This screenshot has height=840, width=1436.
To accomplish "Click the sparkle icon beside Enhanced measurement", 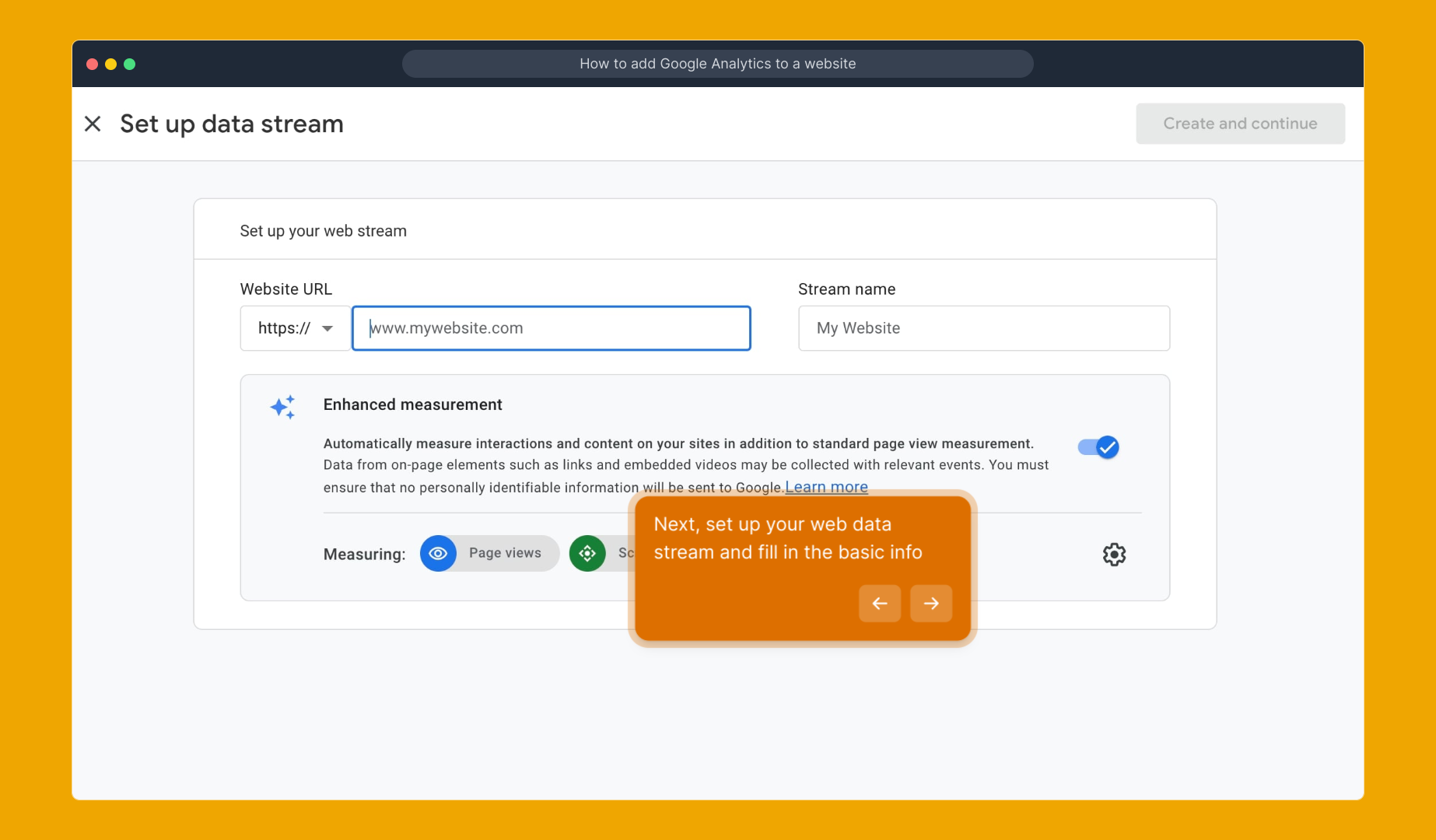I will click(x=283, y=406).
